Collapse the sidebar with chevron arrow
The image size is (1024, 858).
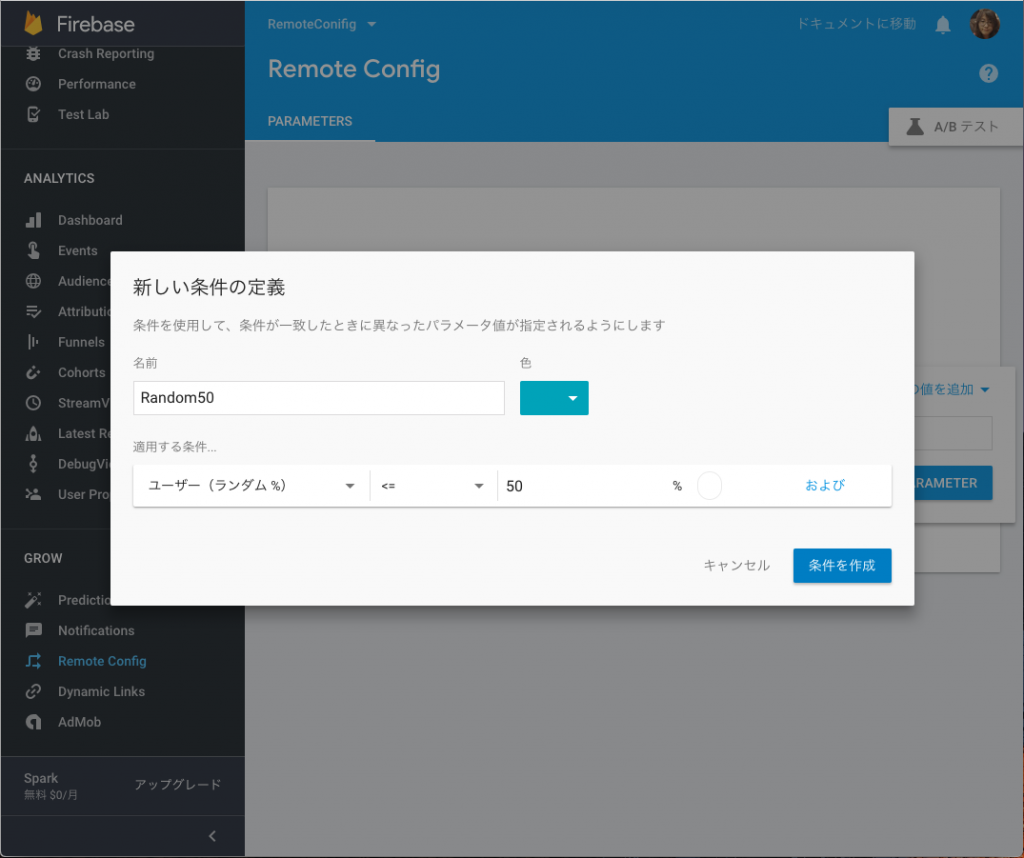pyautogui.click(x=212, y=836)
